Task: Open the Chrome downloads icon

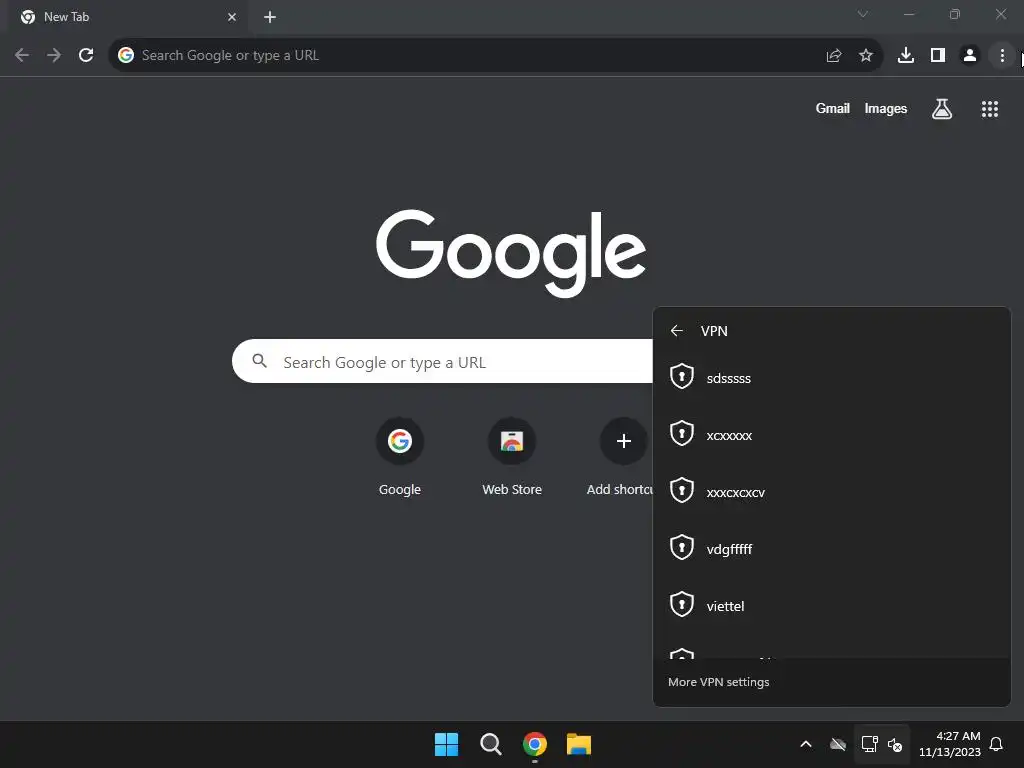Action: coord(906,56)
